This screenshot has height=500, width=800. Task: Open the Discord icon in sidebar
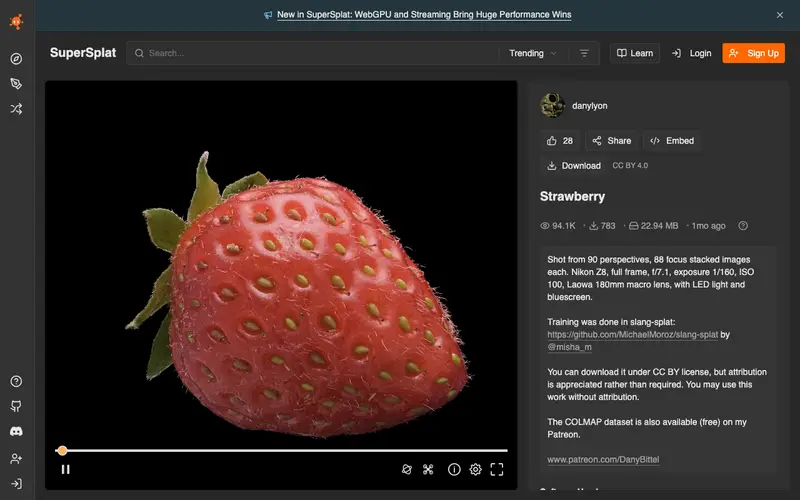click(x=16, y=432)
